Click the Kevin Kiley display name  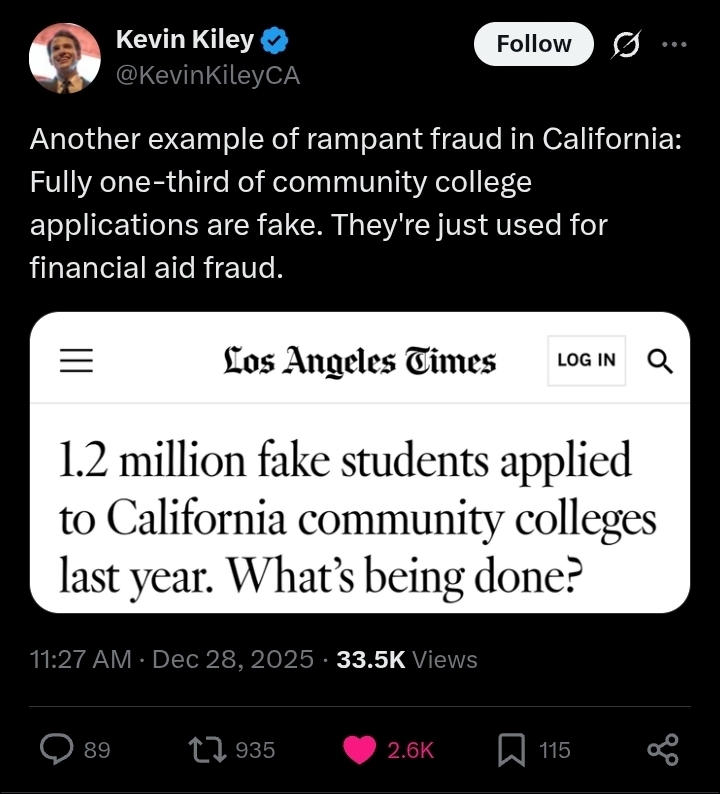(x=185, y=40)
